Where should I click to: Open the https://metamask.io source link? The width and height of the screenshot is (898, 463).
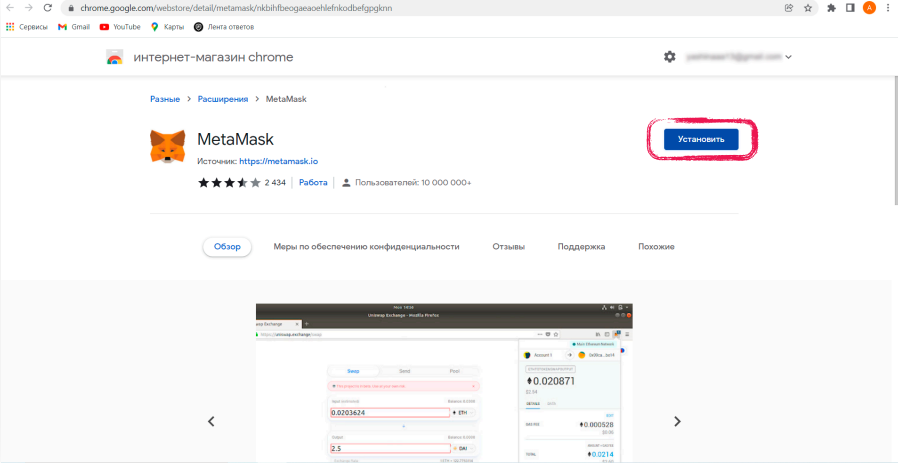pos(278,162)
